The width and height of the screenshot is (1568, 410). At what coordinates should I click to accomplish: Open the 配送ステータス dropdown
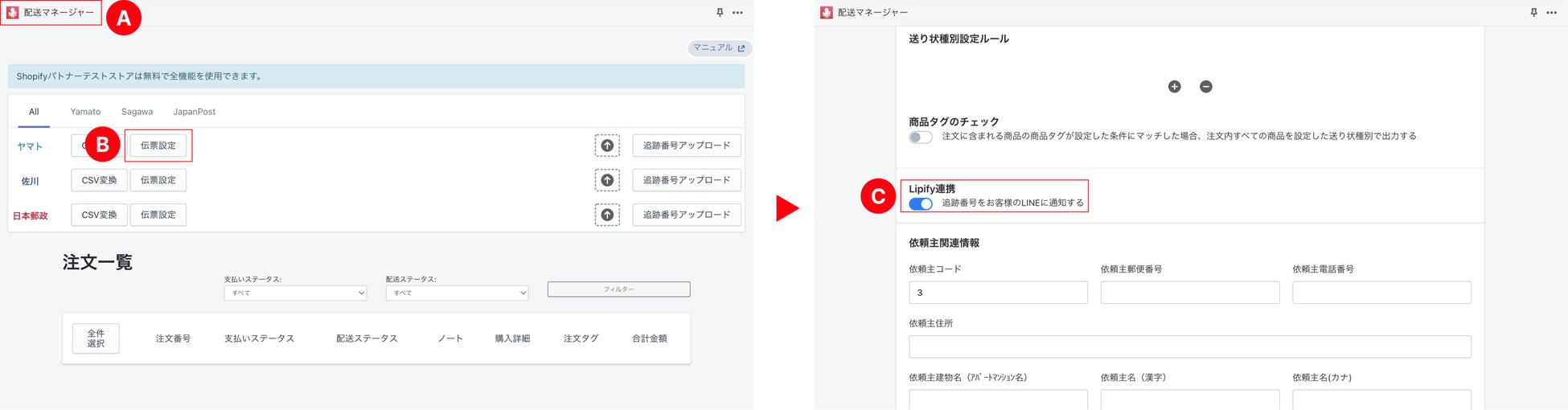457,293
